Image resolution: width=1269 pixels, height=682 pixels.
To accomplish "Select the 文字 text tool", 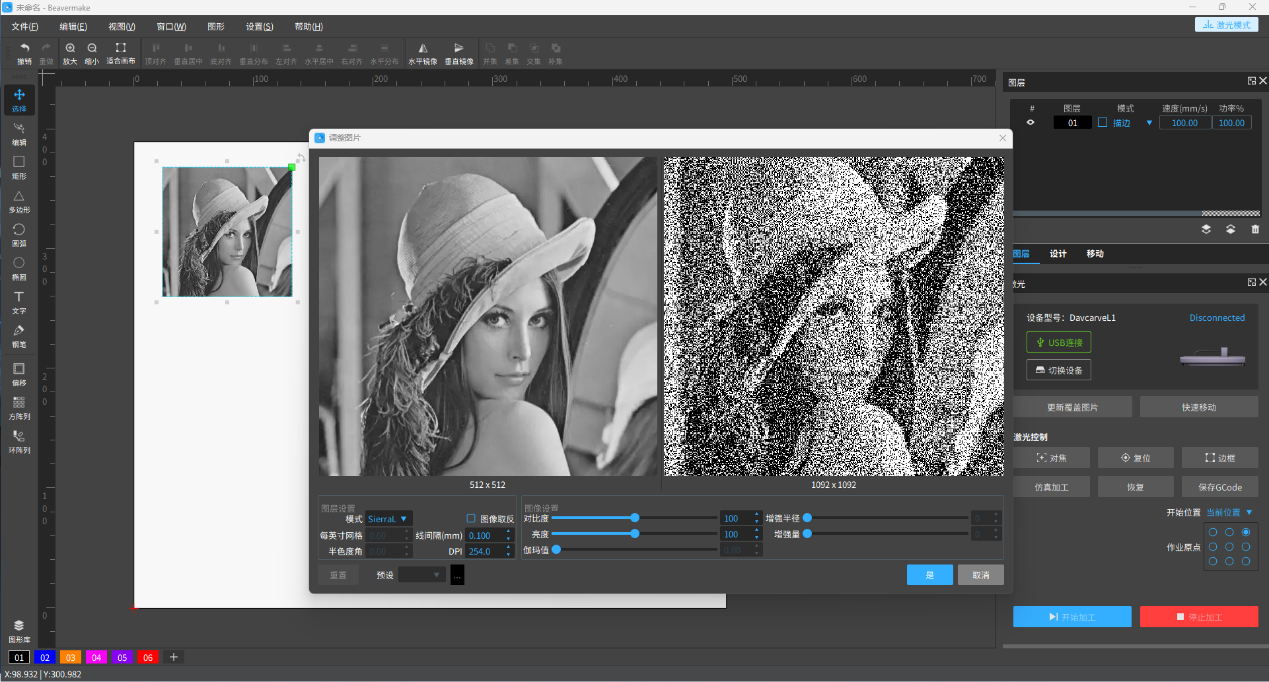I will [x=19, y=301].
